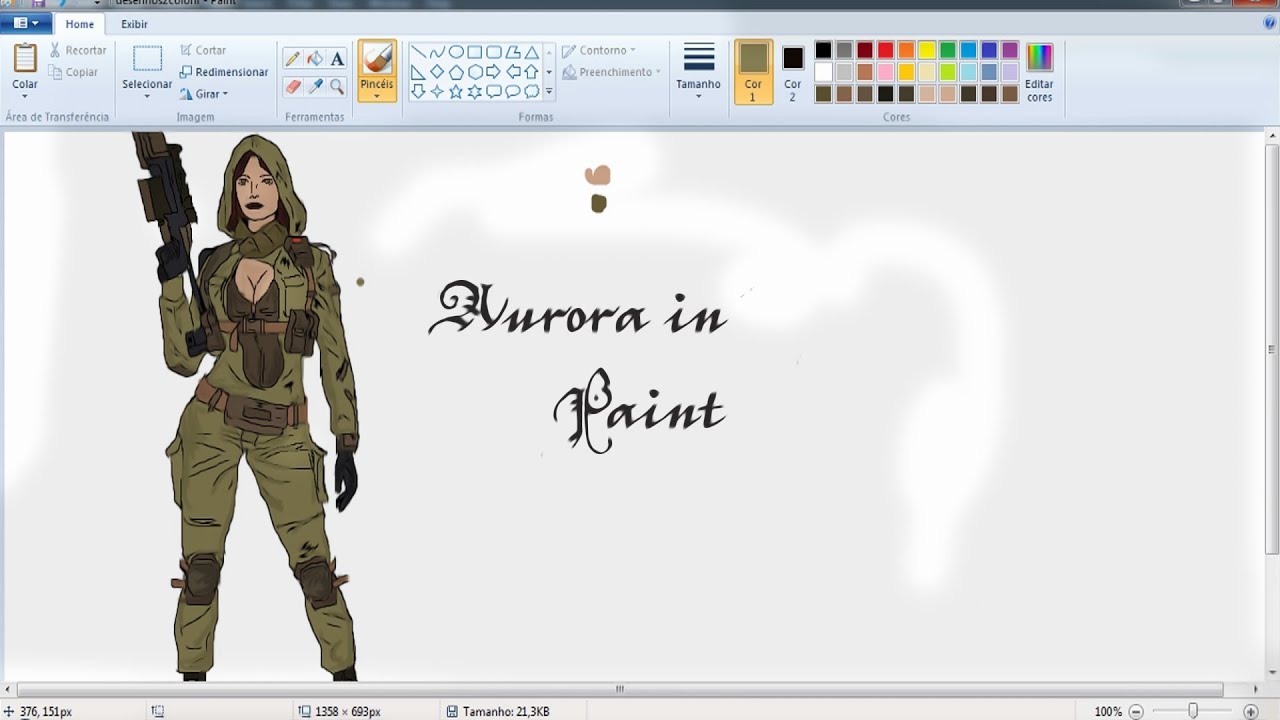Screen dimensions: 1280x720
Task: Open the Contorno outline dropdown
Action: tap(598, 50)
